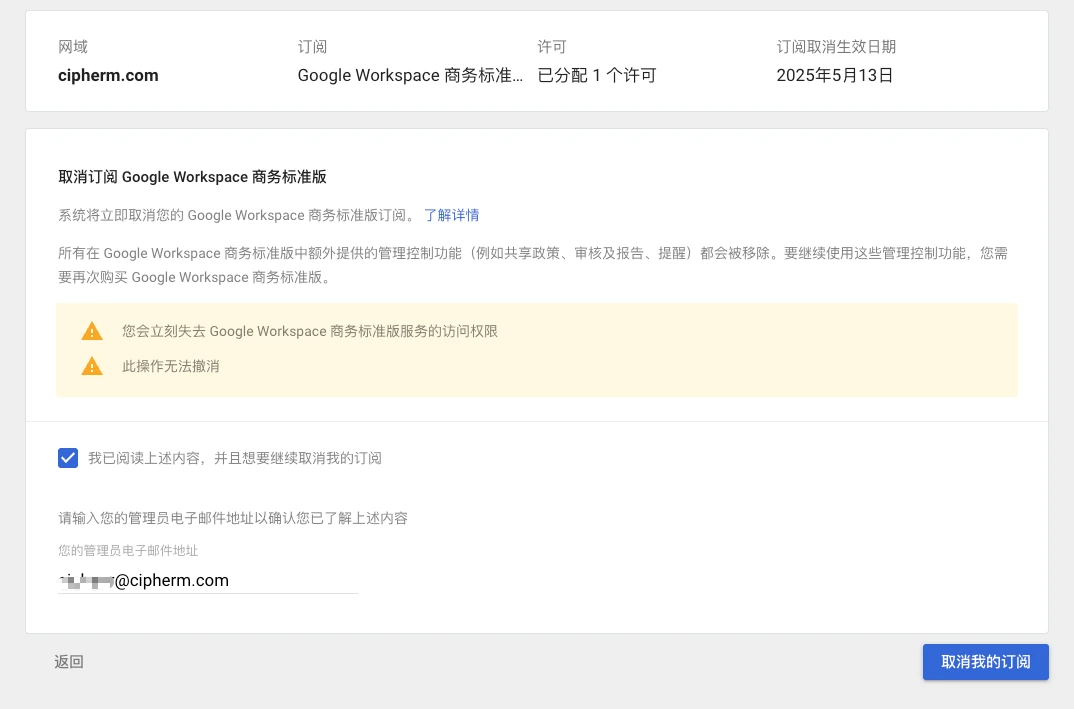Screen dimensions: 1074x709
Task: Uncheck the cancellation acknowledgment checkbox
Action: pos(68,458)
